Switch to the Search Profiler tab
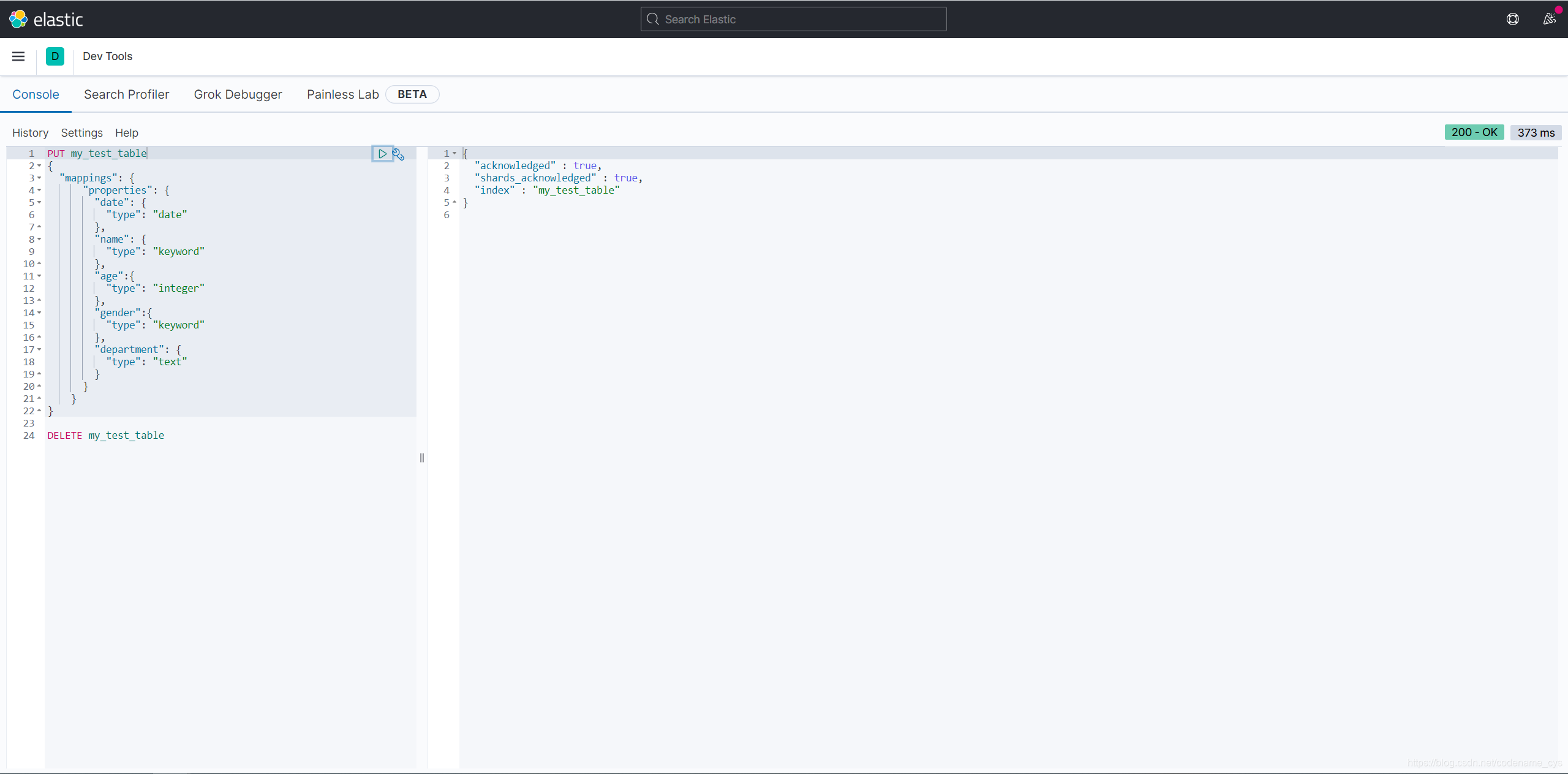Image resolution: width=1568 pixels, height=774 pixels. click(x=127, y=94)
